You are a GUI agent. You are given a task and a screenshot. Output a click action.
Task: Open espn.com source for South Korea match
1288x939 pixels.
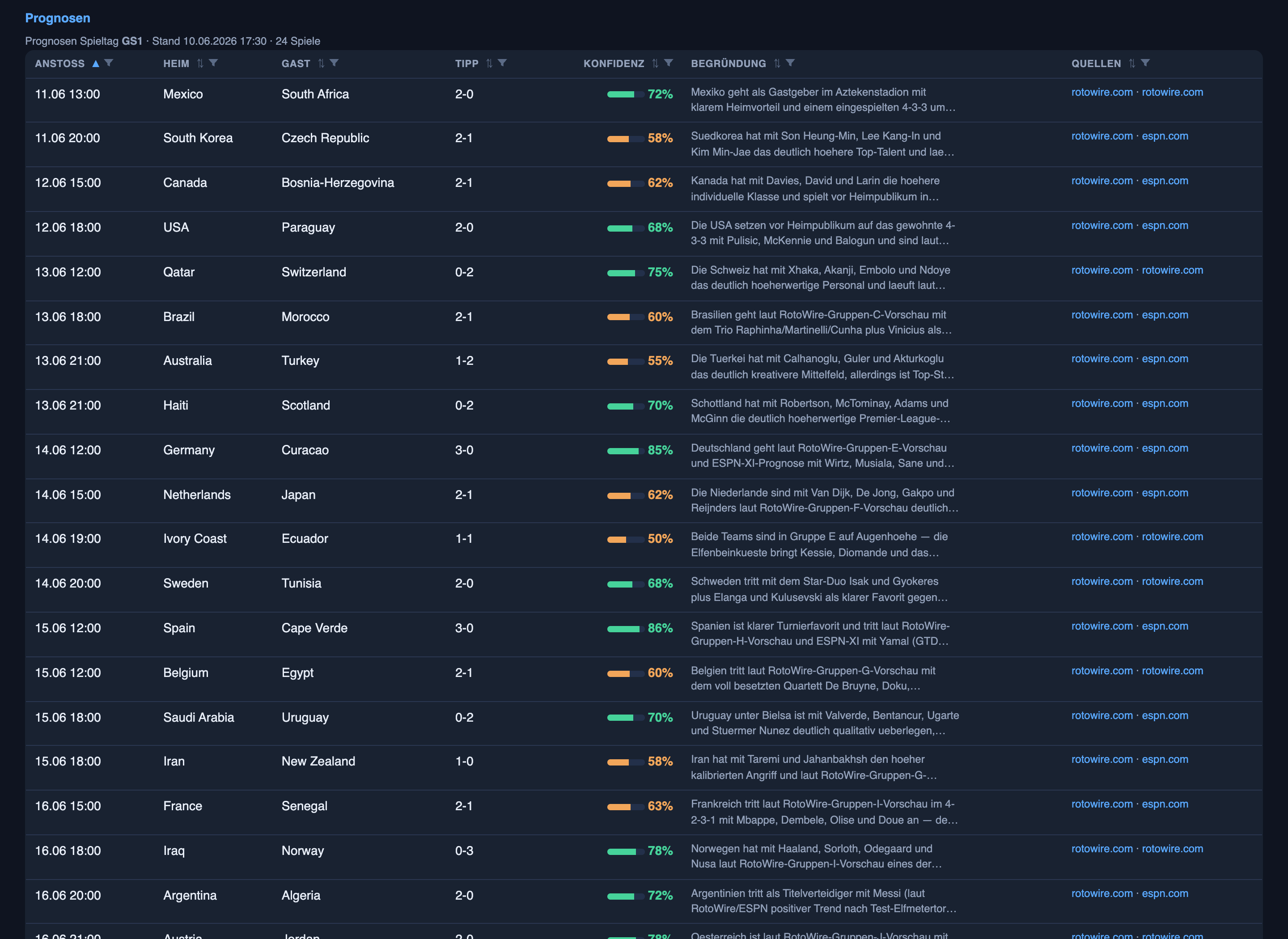(1165, 136)
